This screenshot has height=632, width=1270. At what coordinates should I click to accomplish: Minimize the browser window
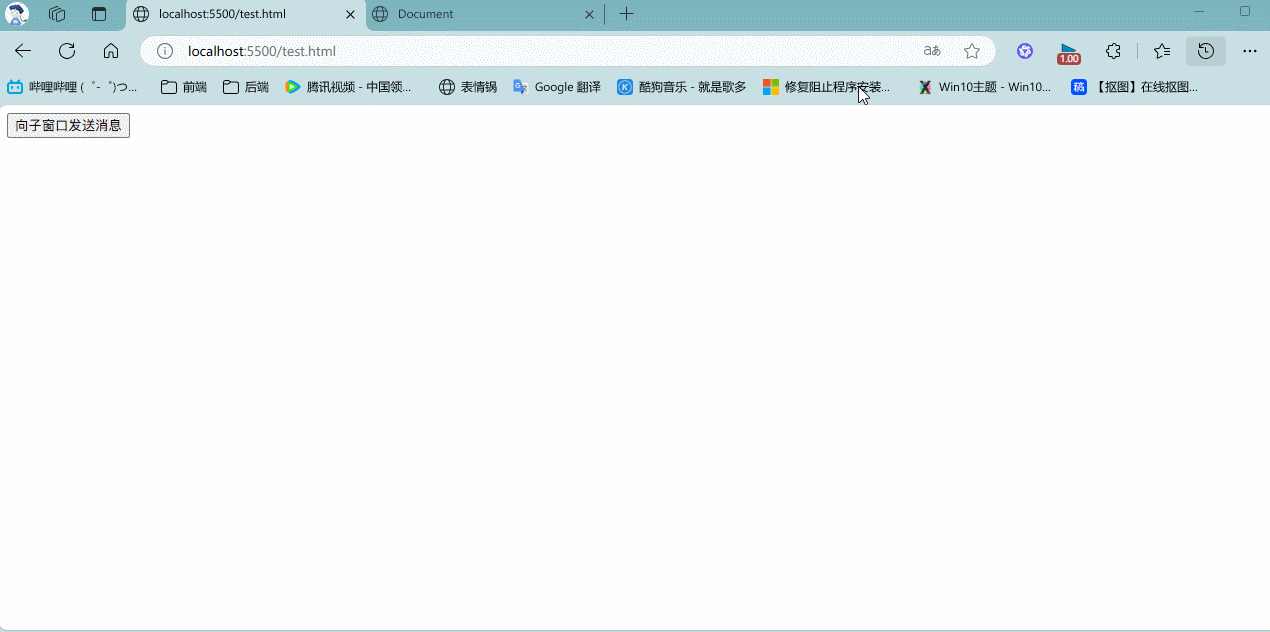(1199, 11)
